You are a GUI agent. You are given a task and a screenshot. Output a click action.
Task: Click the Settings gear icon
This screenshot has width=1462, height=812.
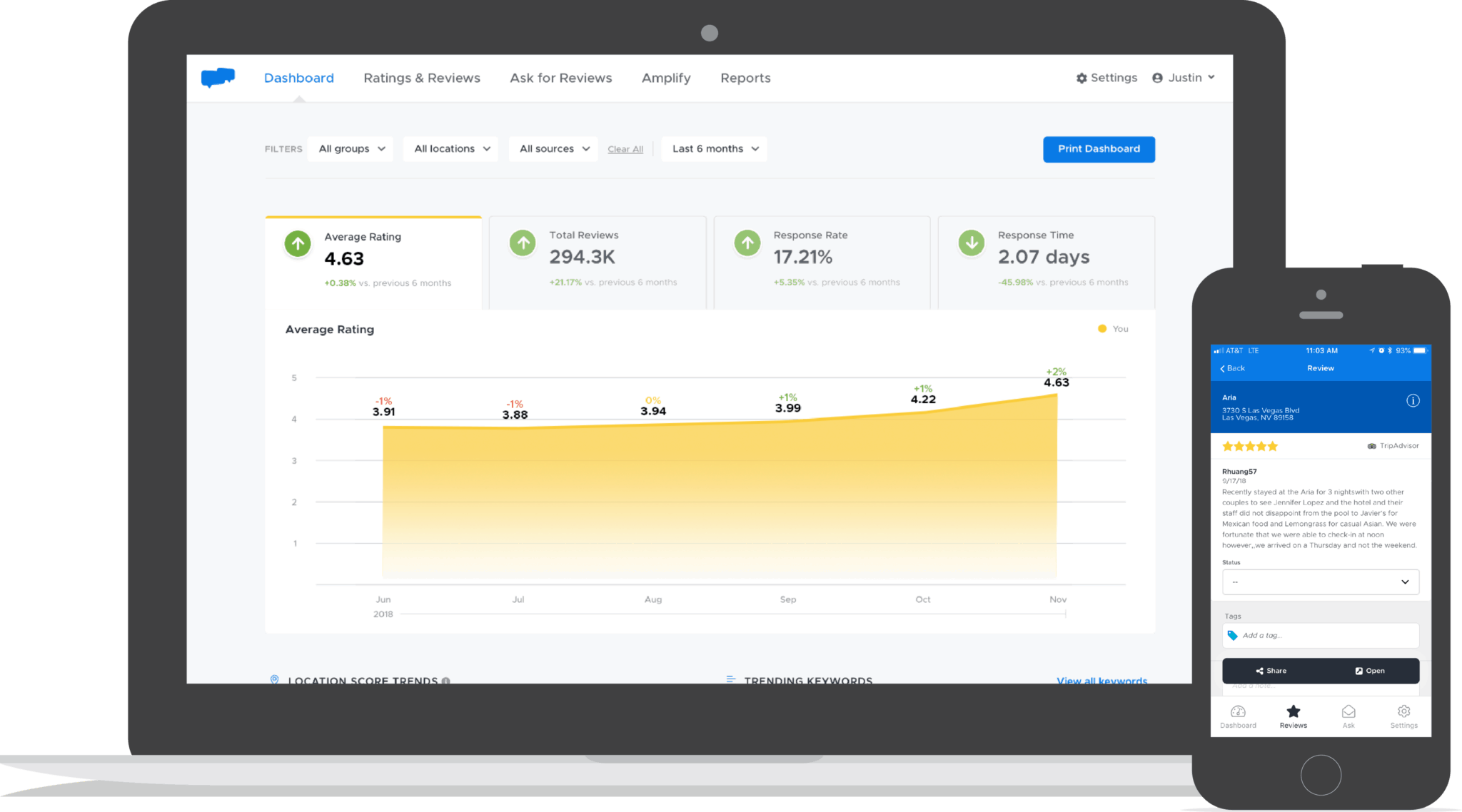pyautogui.click(x=1082, y=78)
